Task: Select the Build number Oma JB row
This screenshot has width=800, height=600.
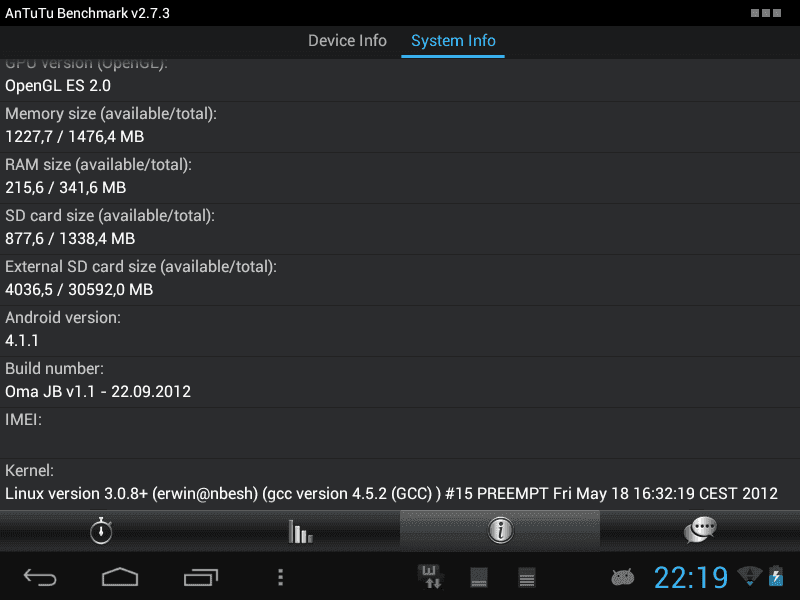Action: (x=400, y=382)
